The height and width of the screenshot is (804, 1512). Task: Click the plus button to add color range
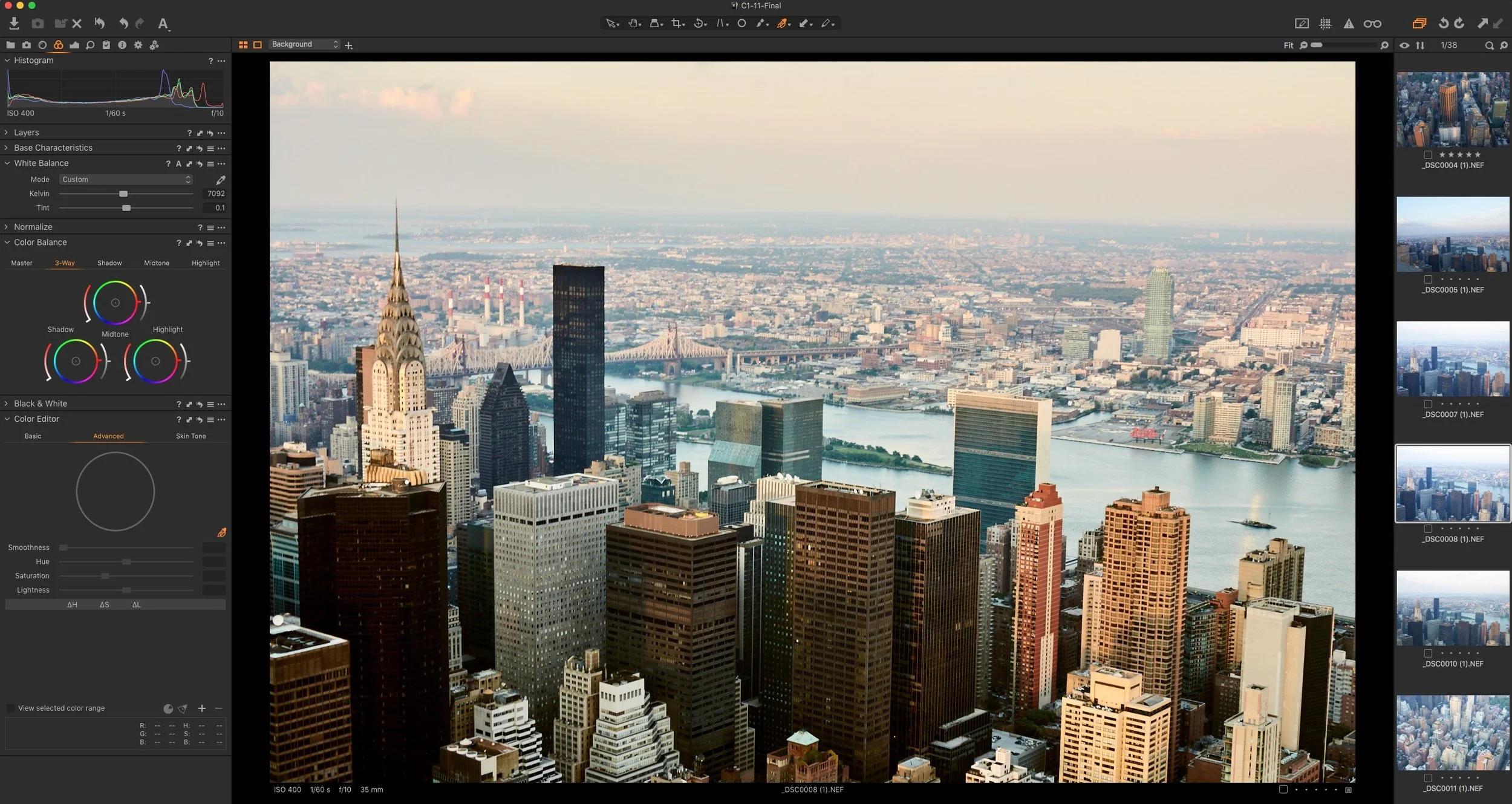click(x=202, y=708)
